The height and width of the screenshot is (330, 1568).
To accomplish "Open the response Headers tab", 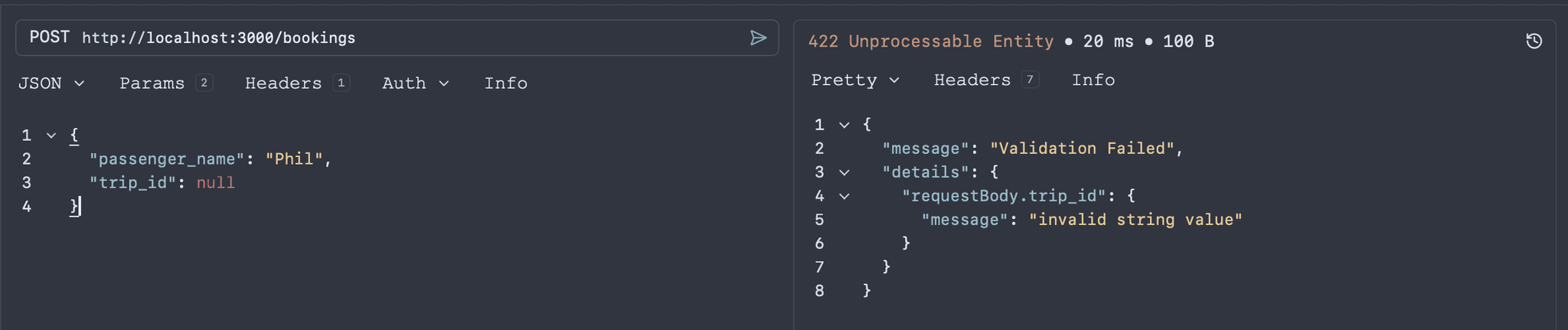I will 986,80.
